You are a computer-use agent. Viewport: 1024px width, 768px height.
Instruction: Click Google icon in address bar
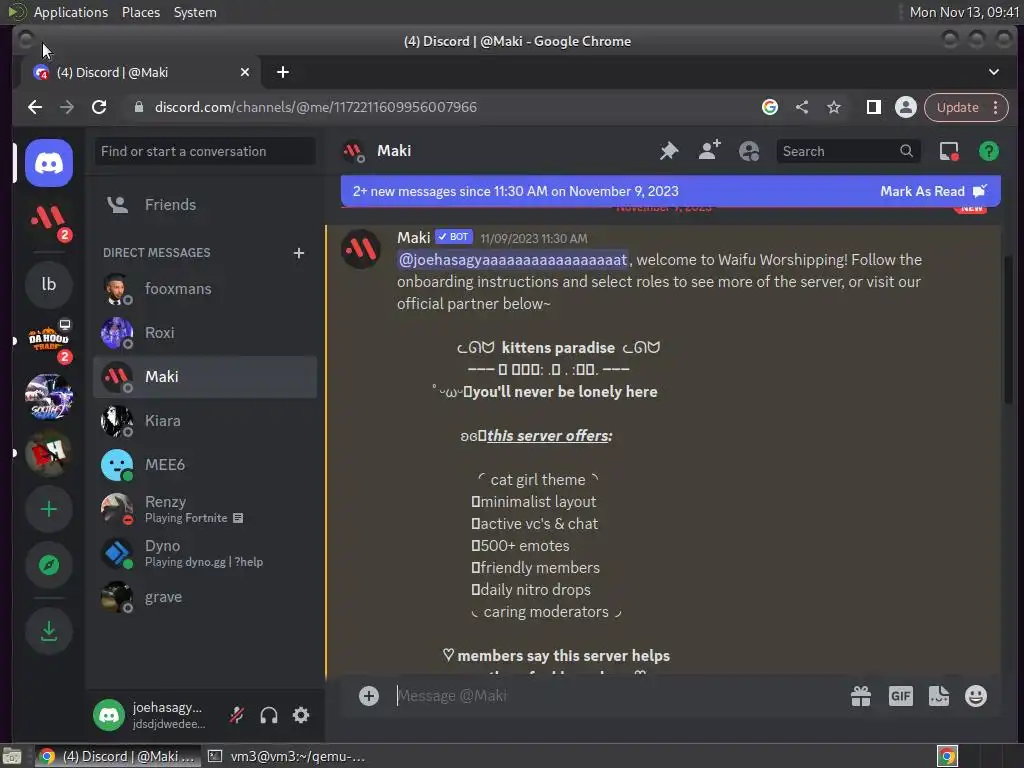coord(770,107)
